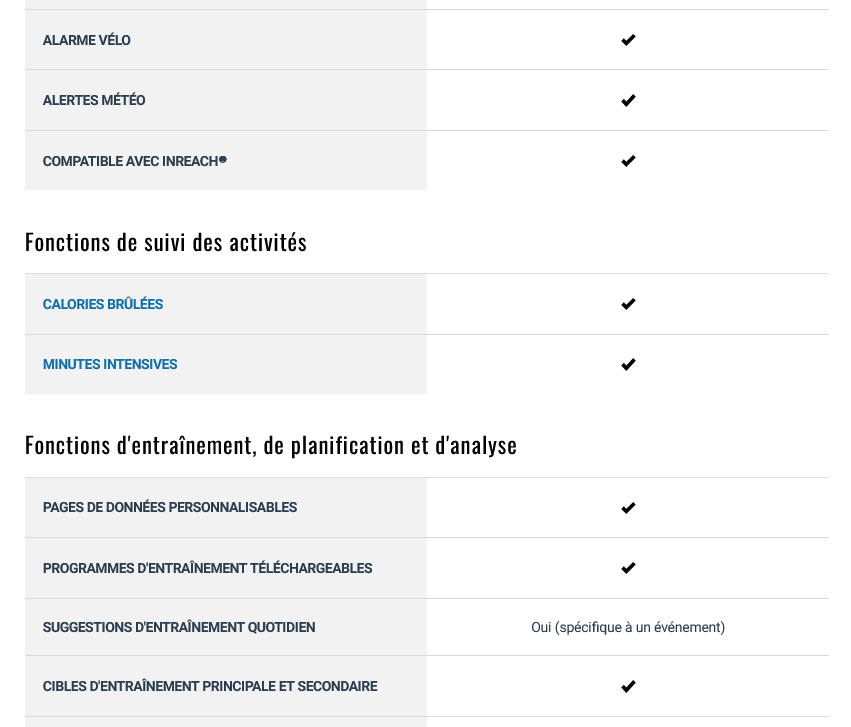851x727 pixels.
Task: Click Programmes d'entraînement téléchargeables label
Action: click(x=207, y=569)
